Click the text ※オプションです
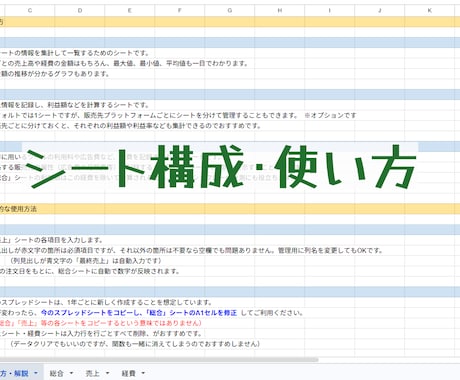460x380 pixels. [330, 115]
